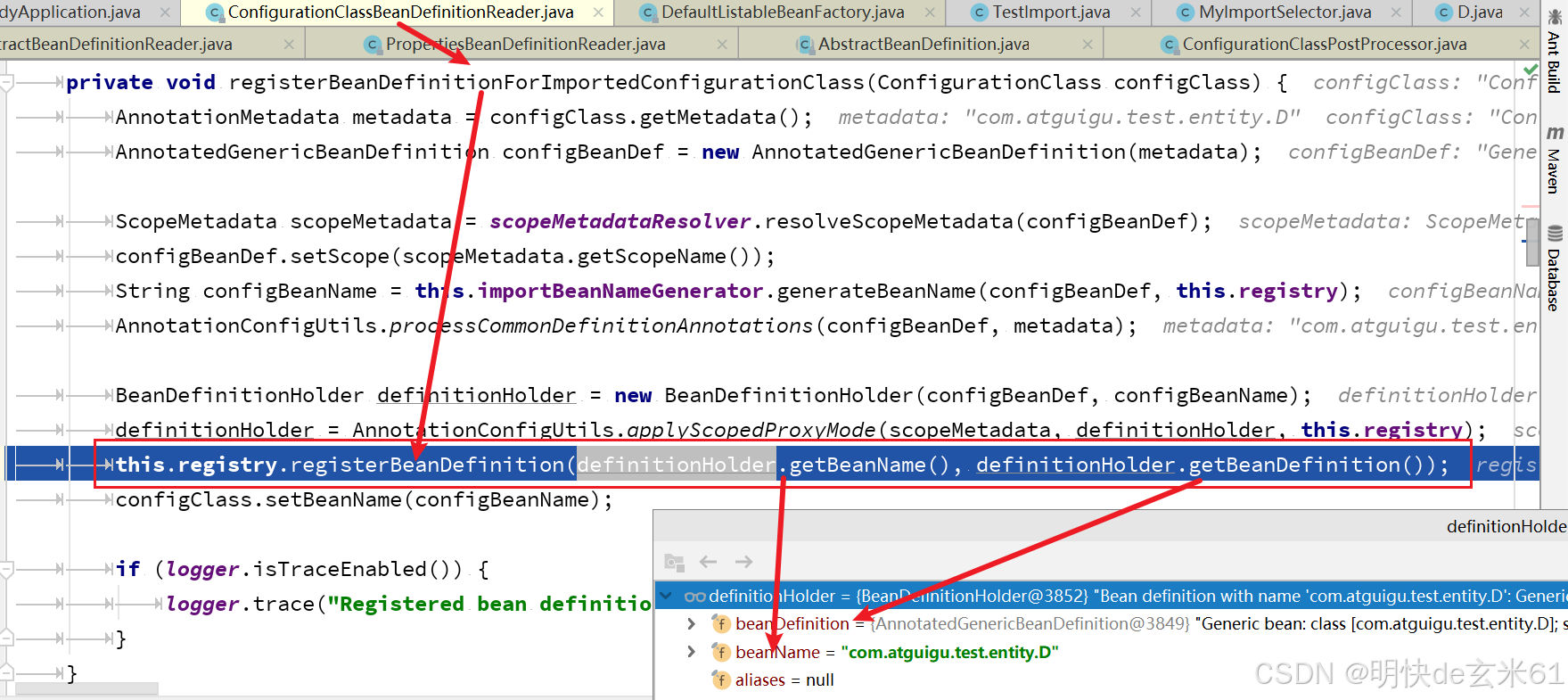This screenshot has width=1568, height=700.
Task: Click the field icon beside beanDefinition
Action: (721, 624)
